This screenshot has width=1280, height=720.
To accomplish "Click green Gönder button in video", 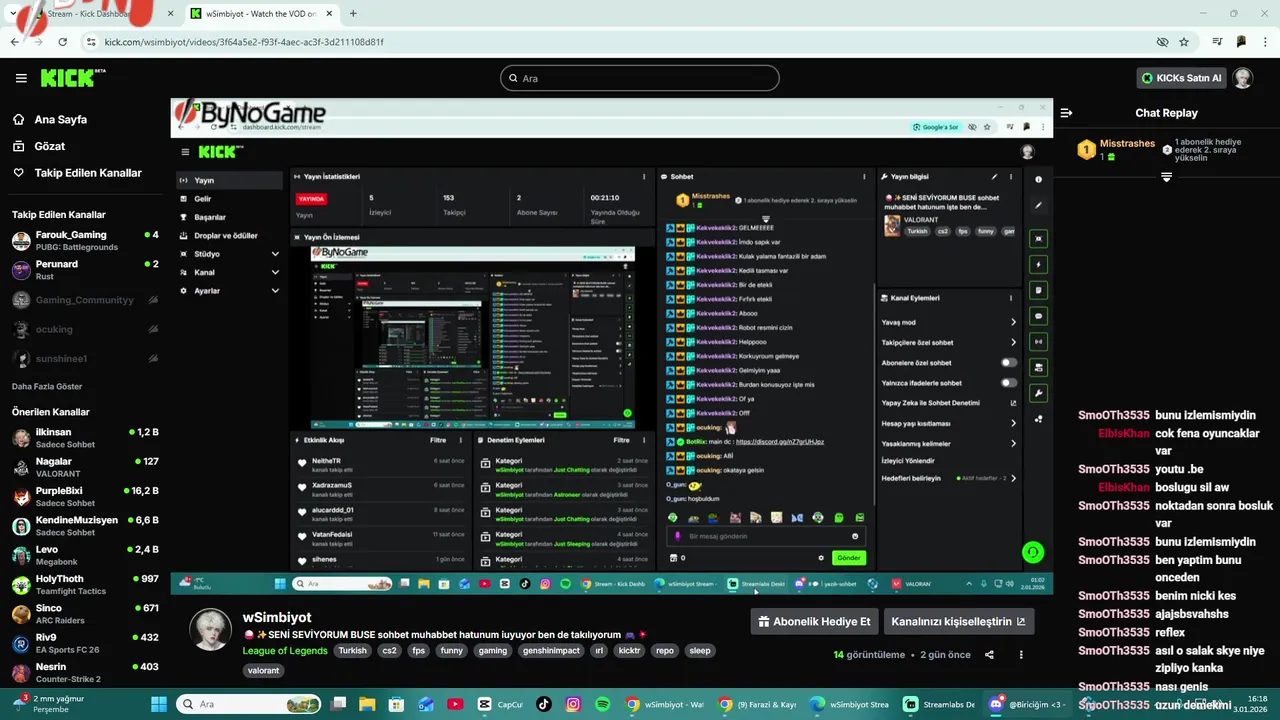I will (848, 558).
